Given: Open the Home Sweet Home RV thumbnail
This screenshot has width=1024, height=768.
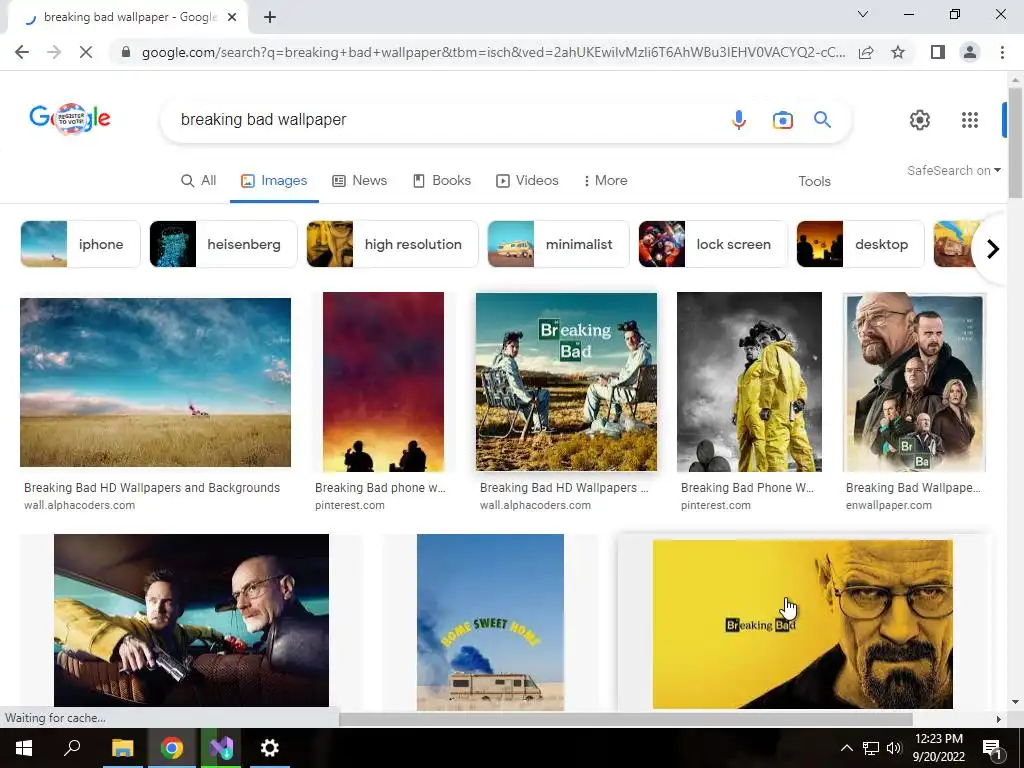Looking at the screenshot, I should 490,622.
